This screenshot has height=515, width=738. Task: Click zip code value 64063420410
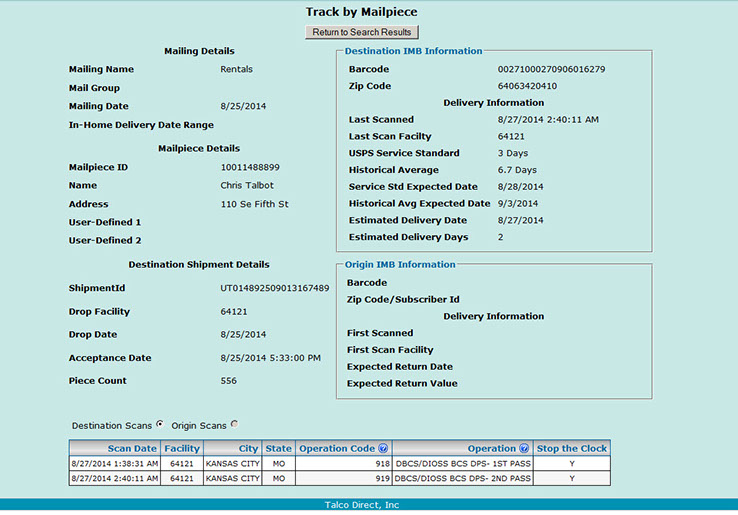pyautogui.click(x=527, y=86)
